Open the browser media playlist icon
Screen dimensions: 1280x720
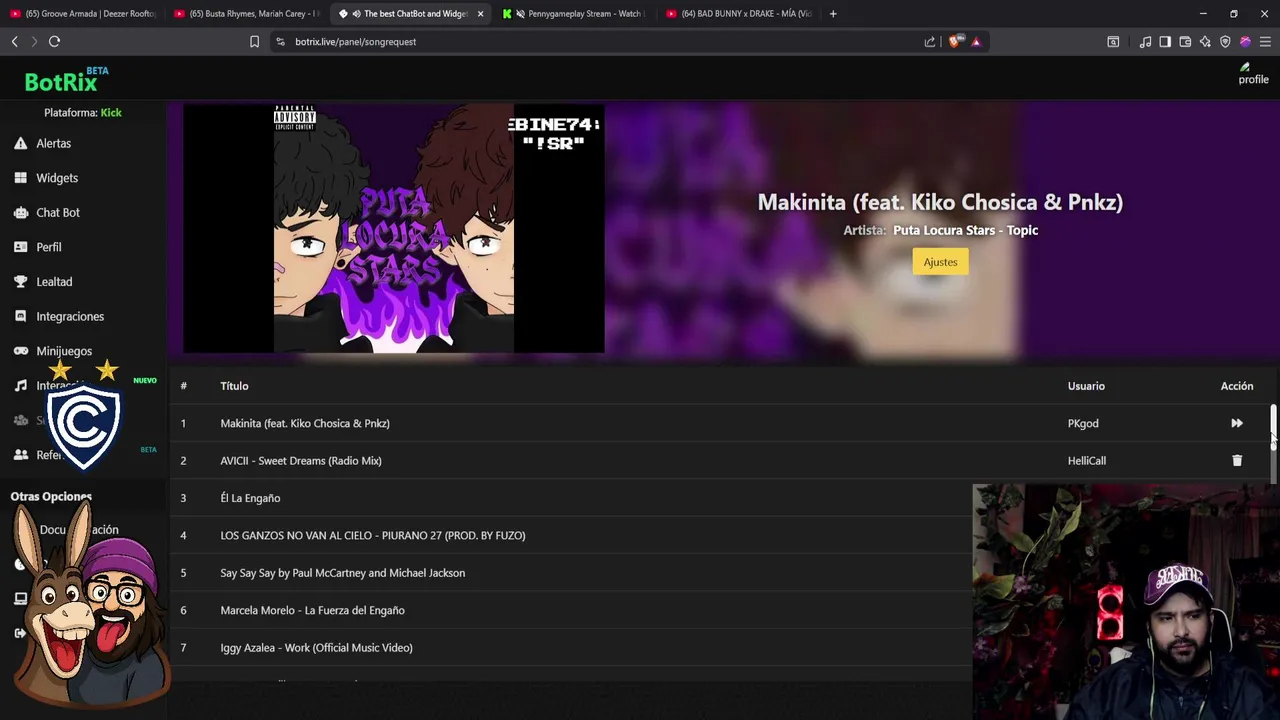(1145, 42)
